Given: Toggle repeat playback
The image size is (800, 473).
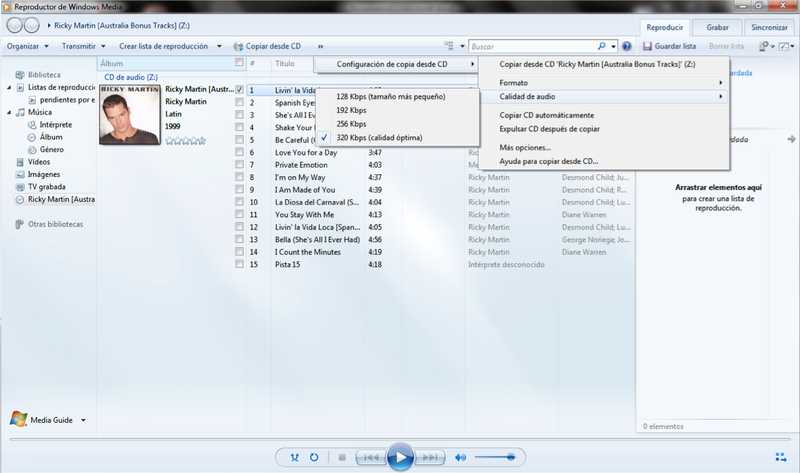Looking at the screenshot, I should tap(314, 458).
